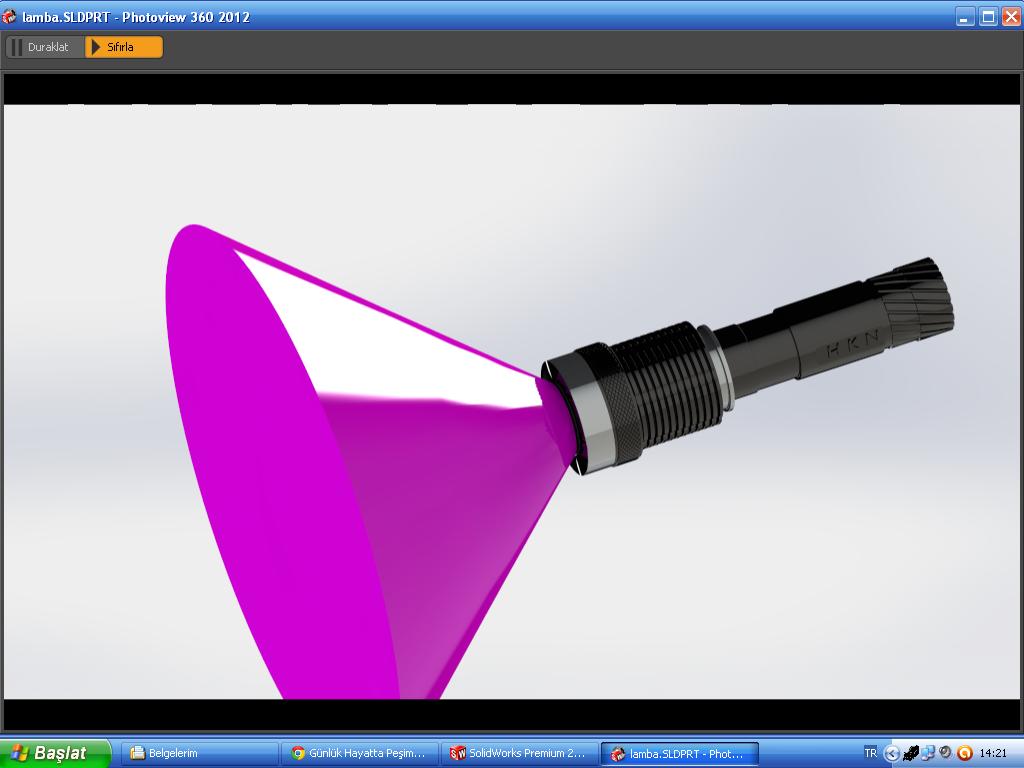
Task: Open the Başlat start menu
Action: [x=55, y=753]
